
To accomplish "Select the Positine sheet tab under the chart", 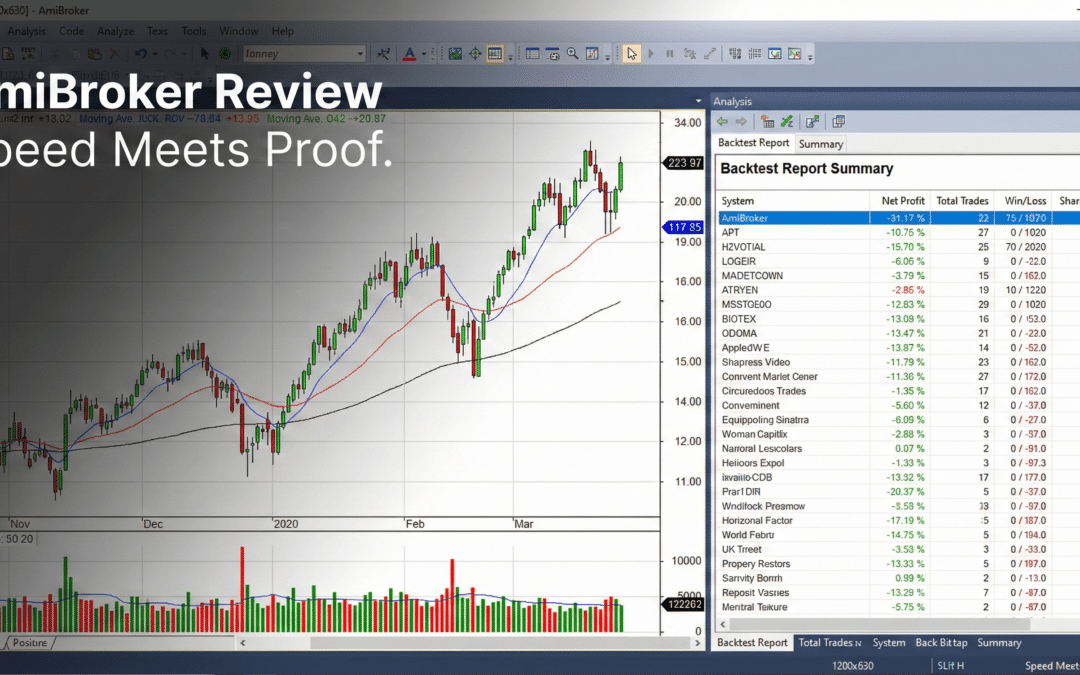I will 30,643.
